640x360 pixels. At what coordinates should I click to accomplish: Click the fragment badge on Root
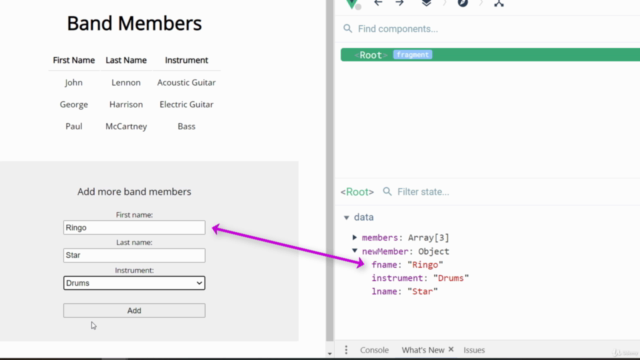coord(413,55)
